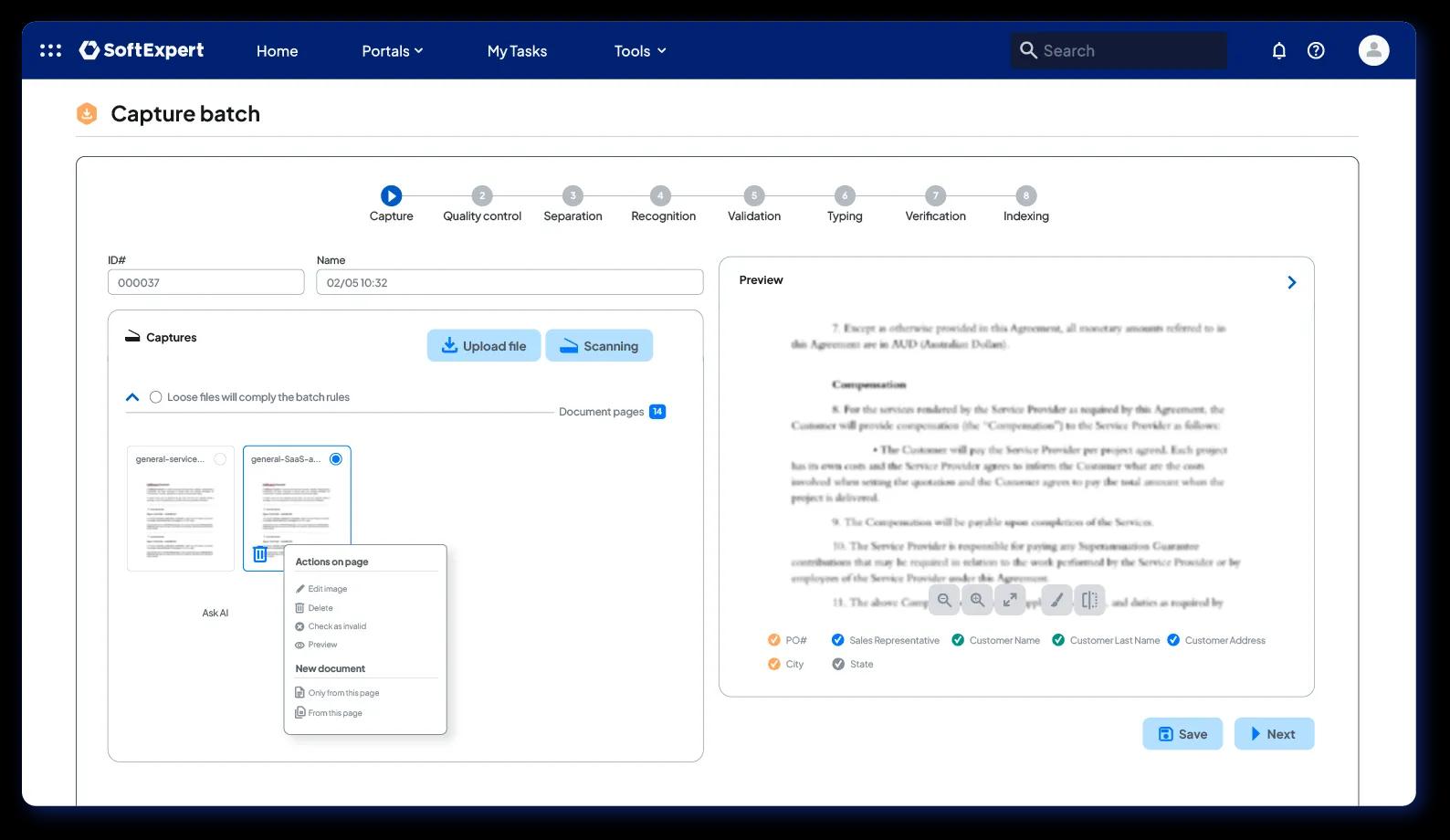Click the Captures scanner icon
The width and height of the screenshot is (1450, 840).
pyautogui.click(x=133, y=336)
